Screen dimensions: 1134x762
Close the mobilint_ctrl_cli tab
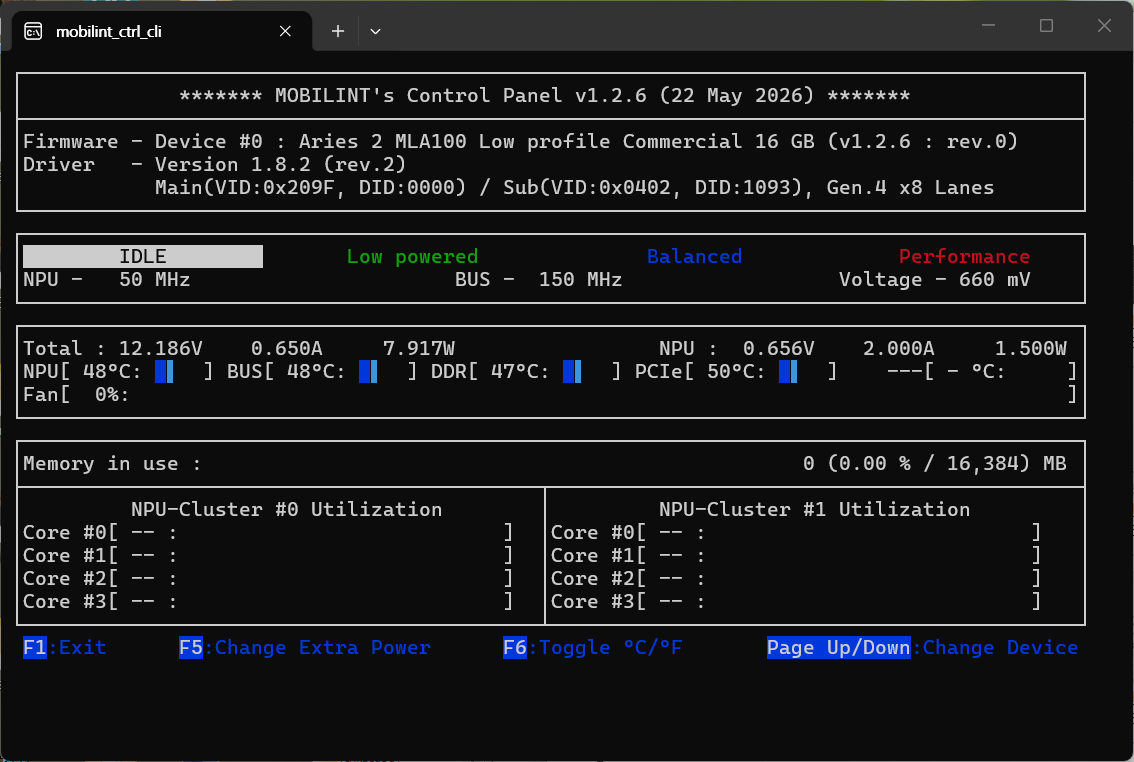pyautogui.click(x=286, y=31)
